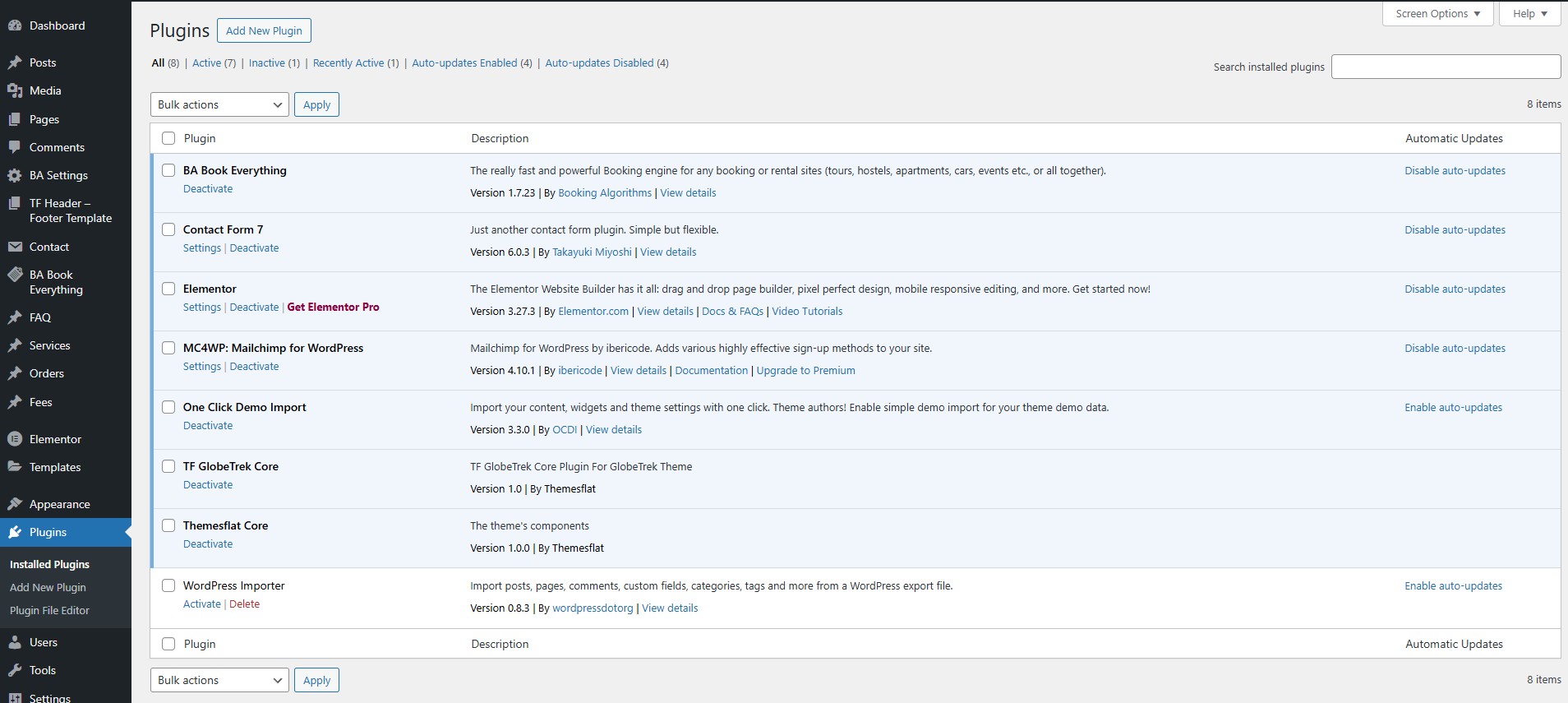Viewport: 1568px width, 703px height.
Task: Click the Tools wrench icon
Action: pos(14,670)
